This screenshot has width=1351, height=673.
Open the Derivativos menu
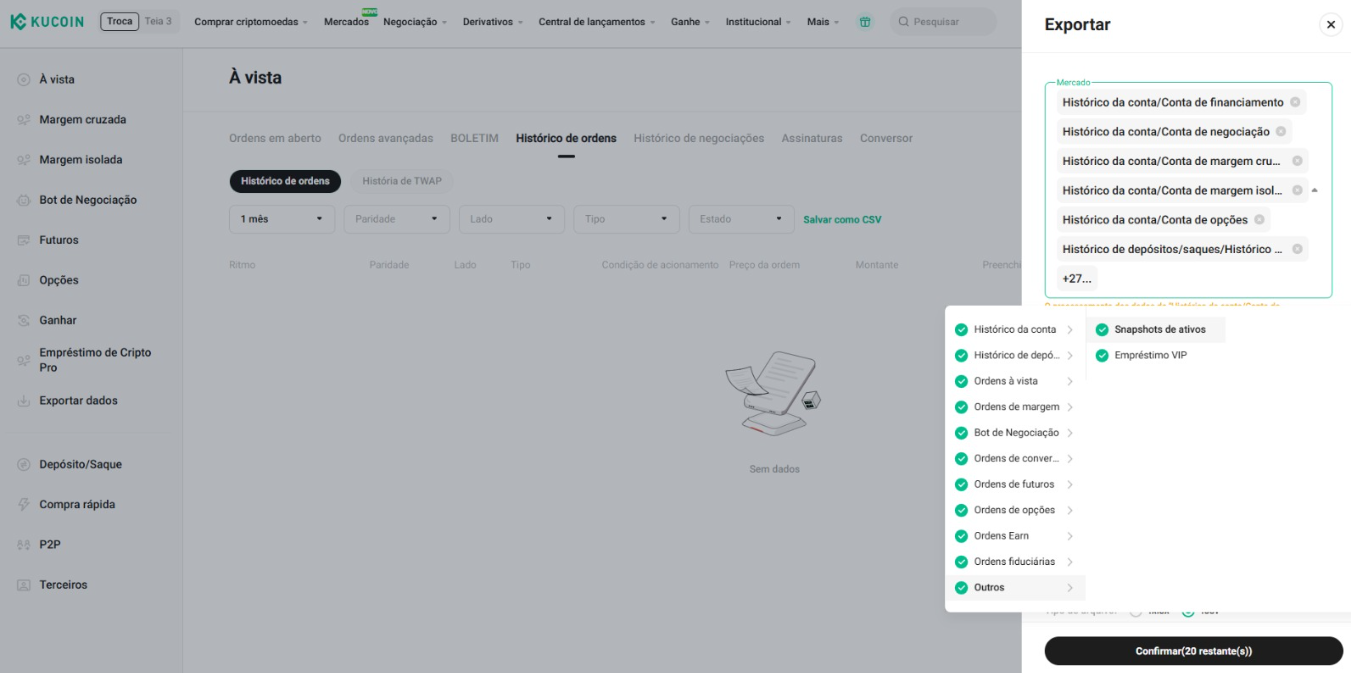[493, 21]
